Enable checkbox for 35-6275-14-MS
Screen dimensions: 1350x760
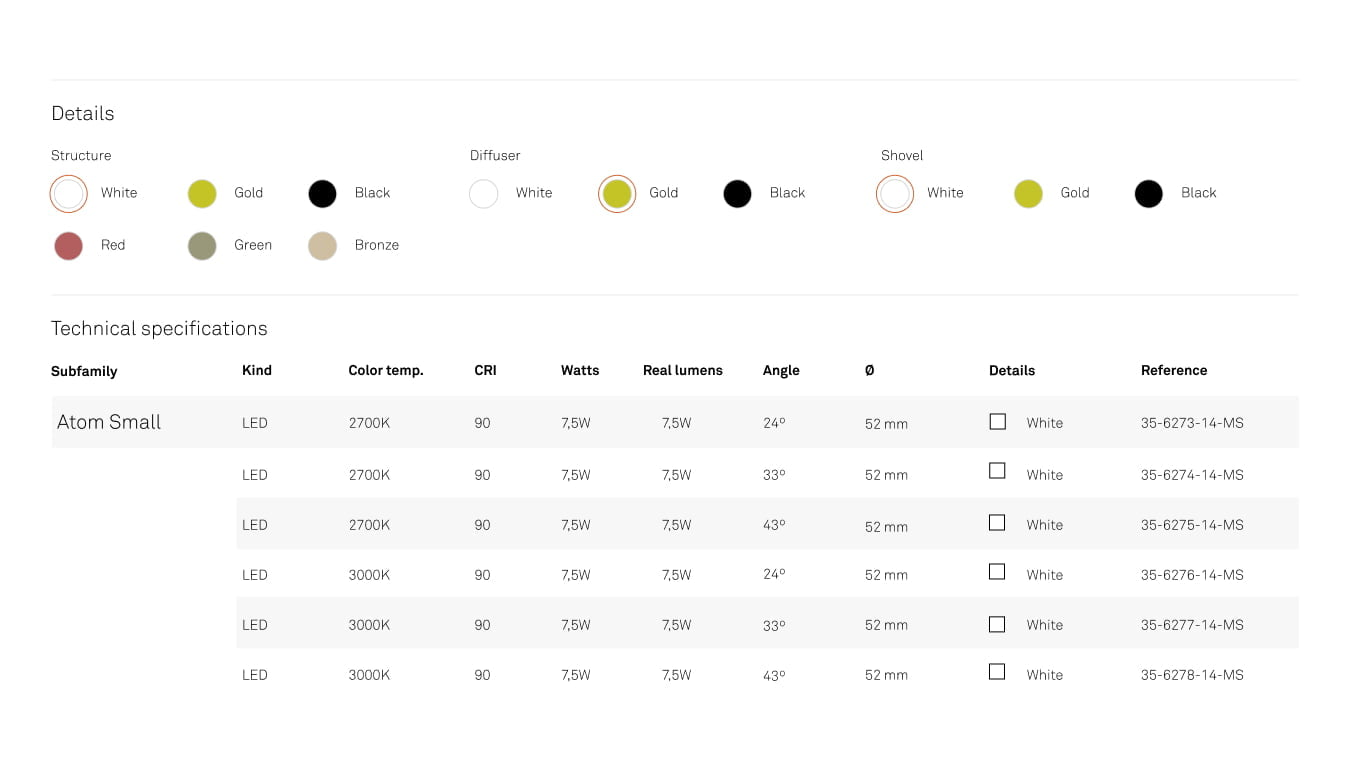997,523
